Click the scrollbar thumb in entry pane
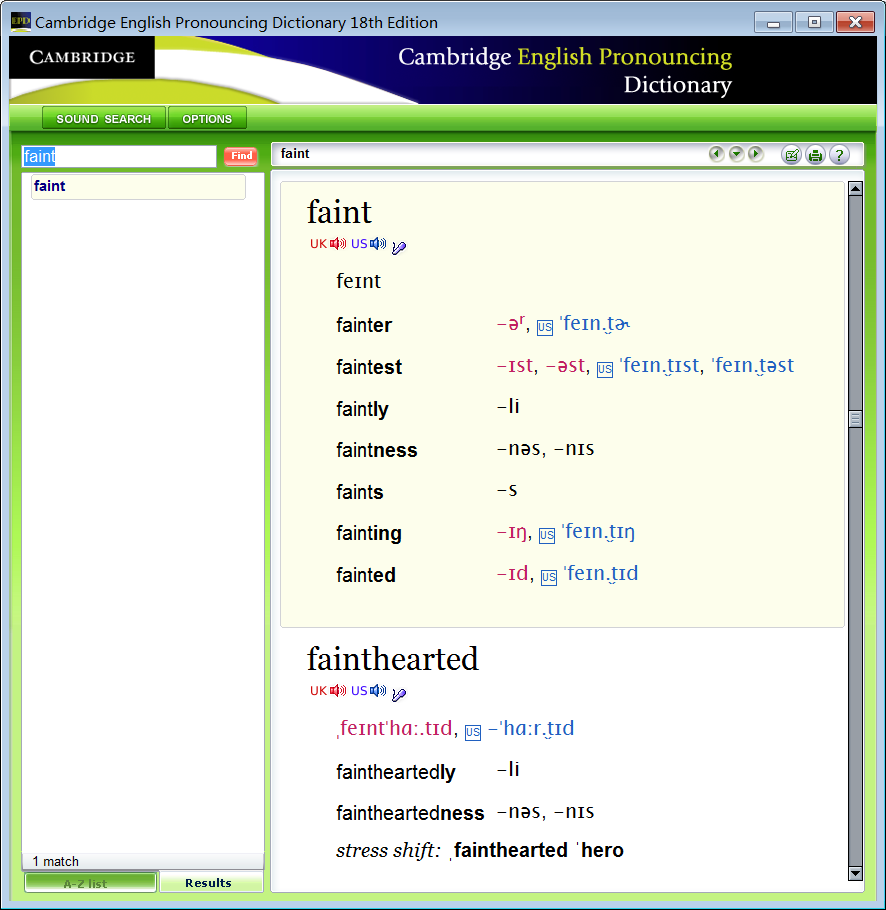 tap(855, 418)
